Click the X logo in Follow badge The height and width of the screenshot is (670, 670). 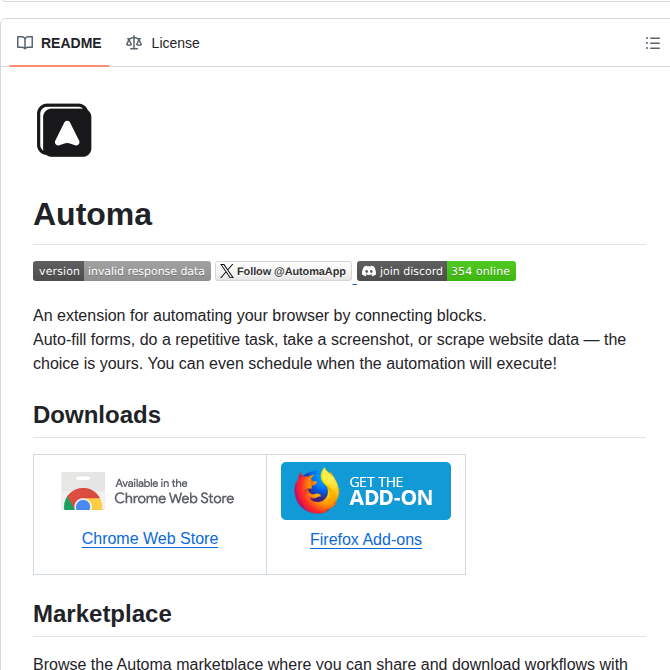[x=227, y=271]
